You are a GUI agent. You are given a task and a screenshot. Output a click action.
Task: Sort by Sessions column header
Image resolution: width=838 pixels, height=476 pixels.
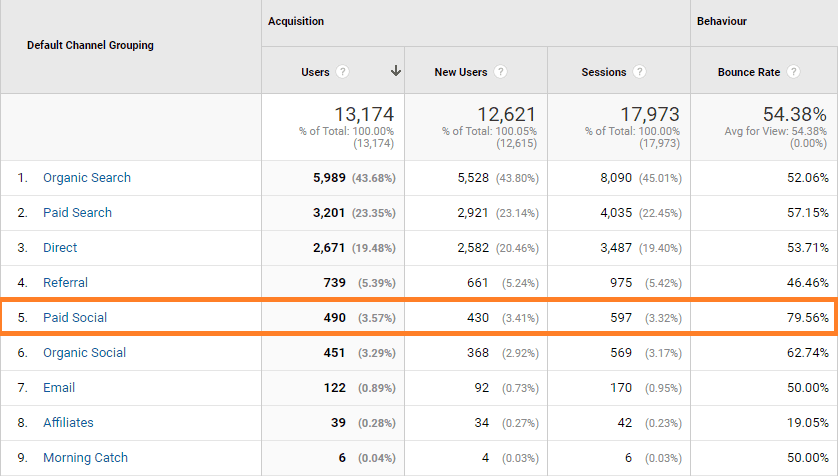pyautogui.click(x=603, y=72)
